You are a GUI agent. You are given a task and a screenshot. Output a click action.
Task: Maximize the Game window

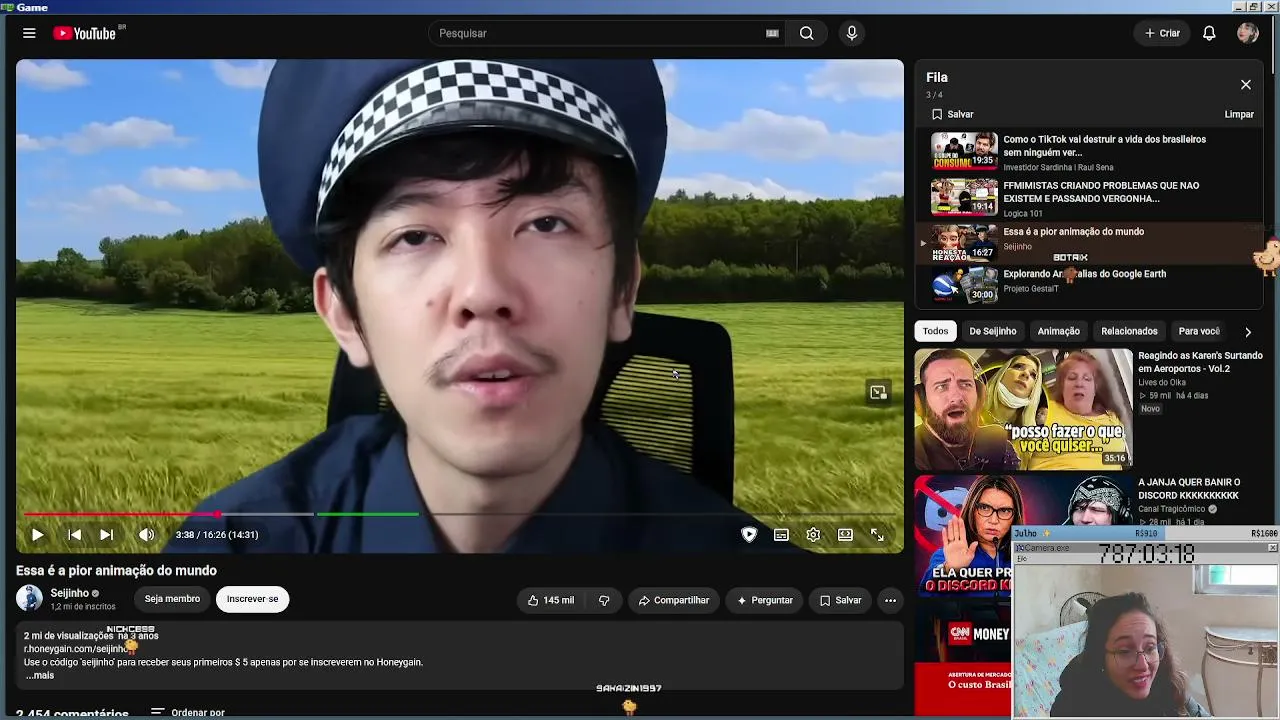tap(1254, 7)
